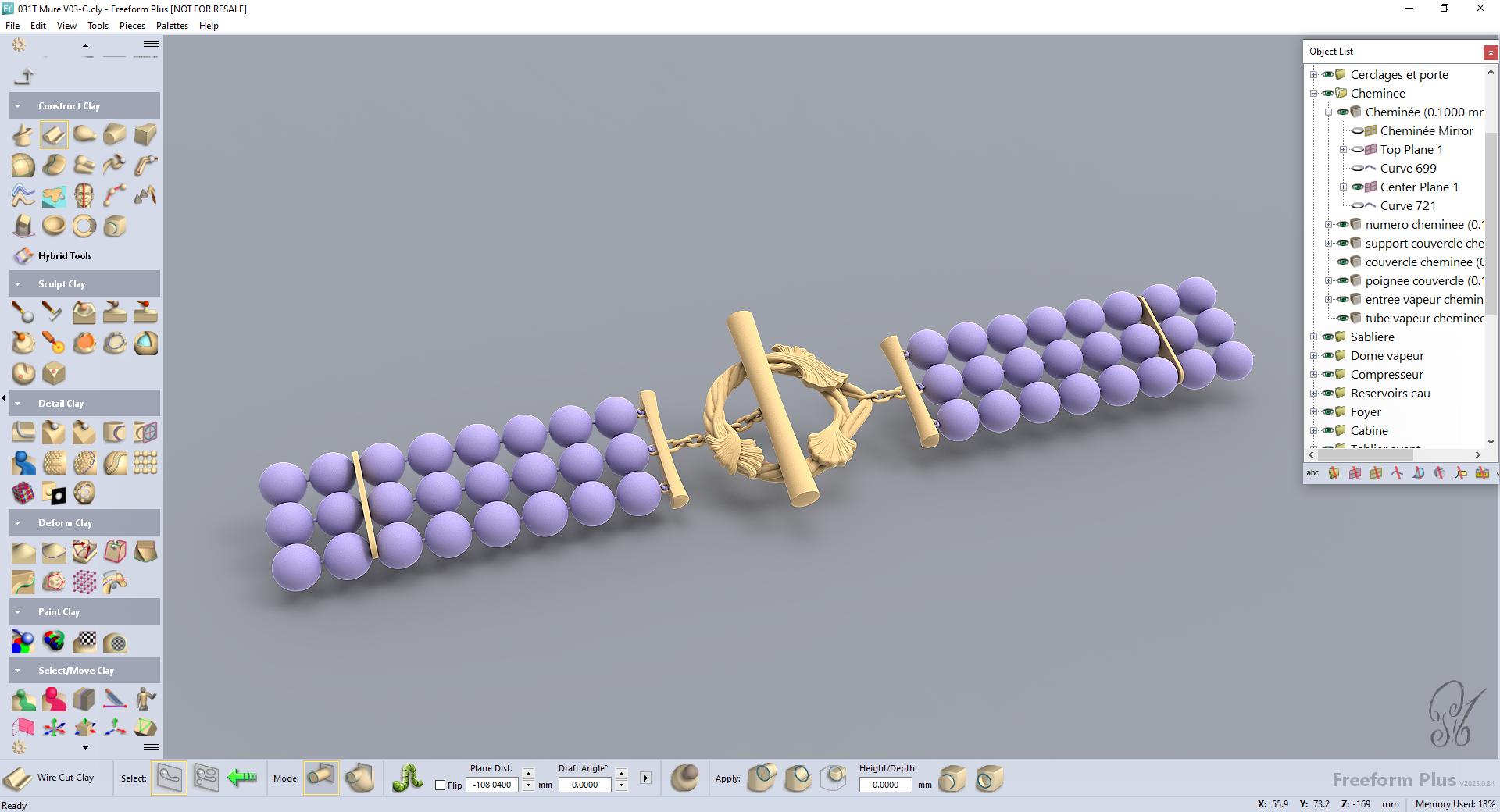Click the abc icon below Object List

[x=1312, y=473]
